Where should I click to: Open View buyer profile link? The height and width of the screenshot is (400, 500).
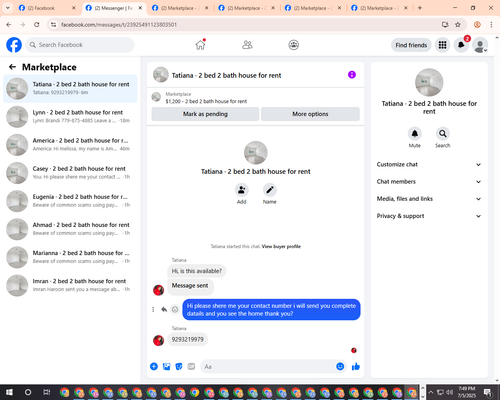[x=281, y=246]
